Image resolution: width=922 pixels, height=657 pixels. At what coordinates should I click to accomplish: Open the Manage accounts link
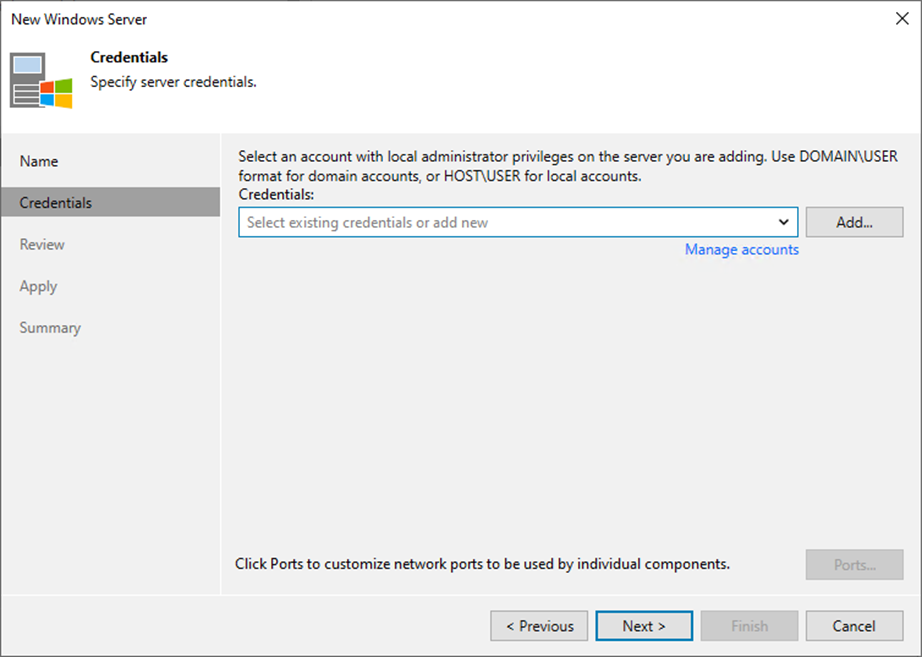click(x=741, y=249)
